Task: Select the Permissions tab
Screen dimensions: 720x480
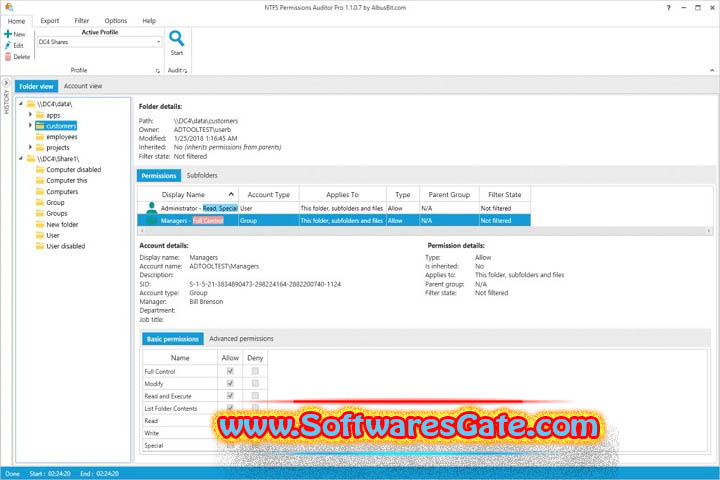Action: 159,175
